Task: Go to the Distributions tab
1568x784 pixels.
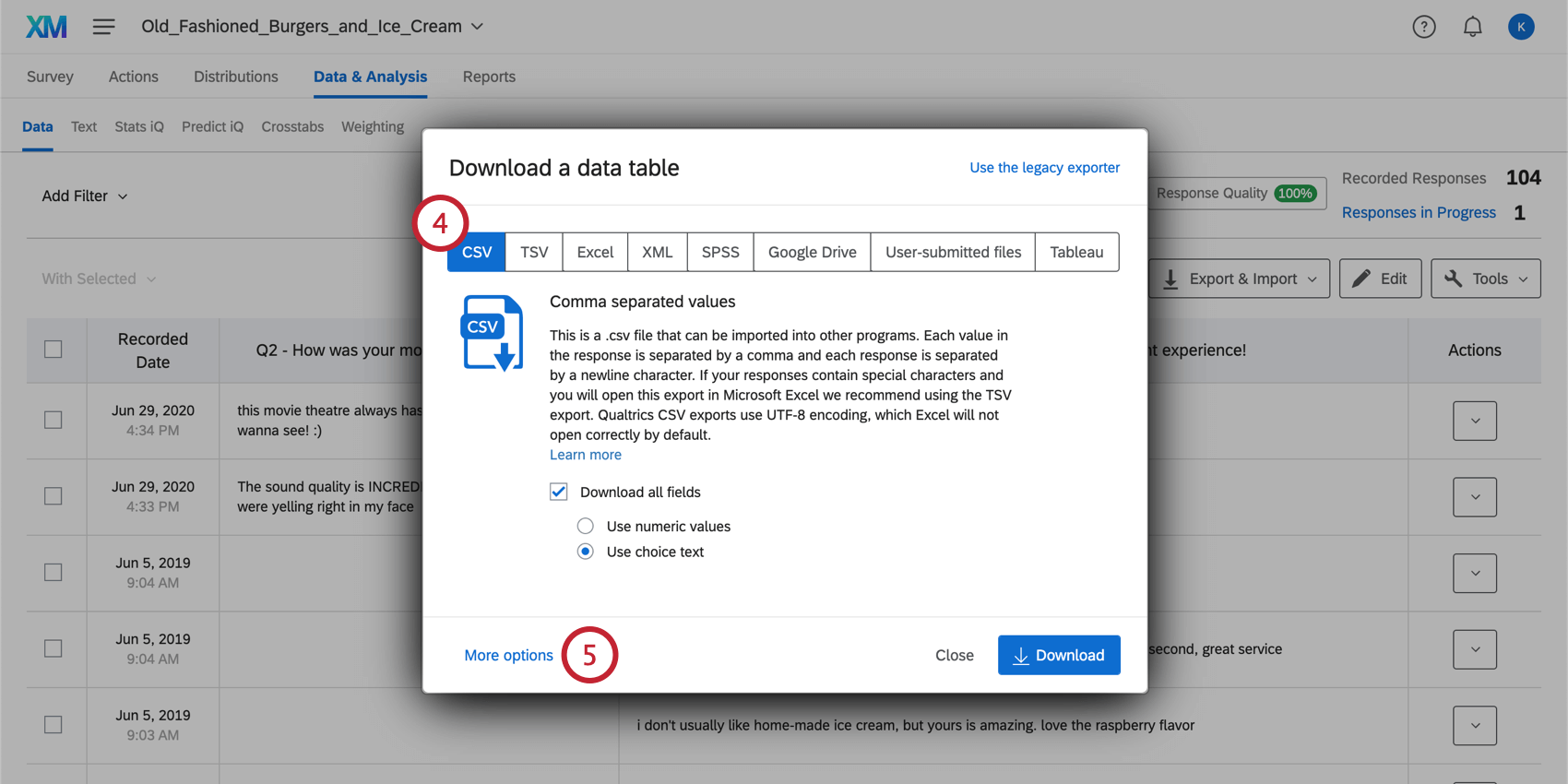Action: click(x=236, y=77)
